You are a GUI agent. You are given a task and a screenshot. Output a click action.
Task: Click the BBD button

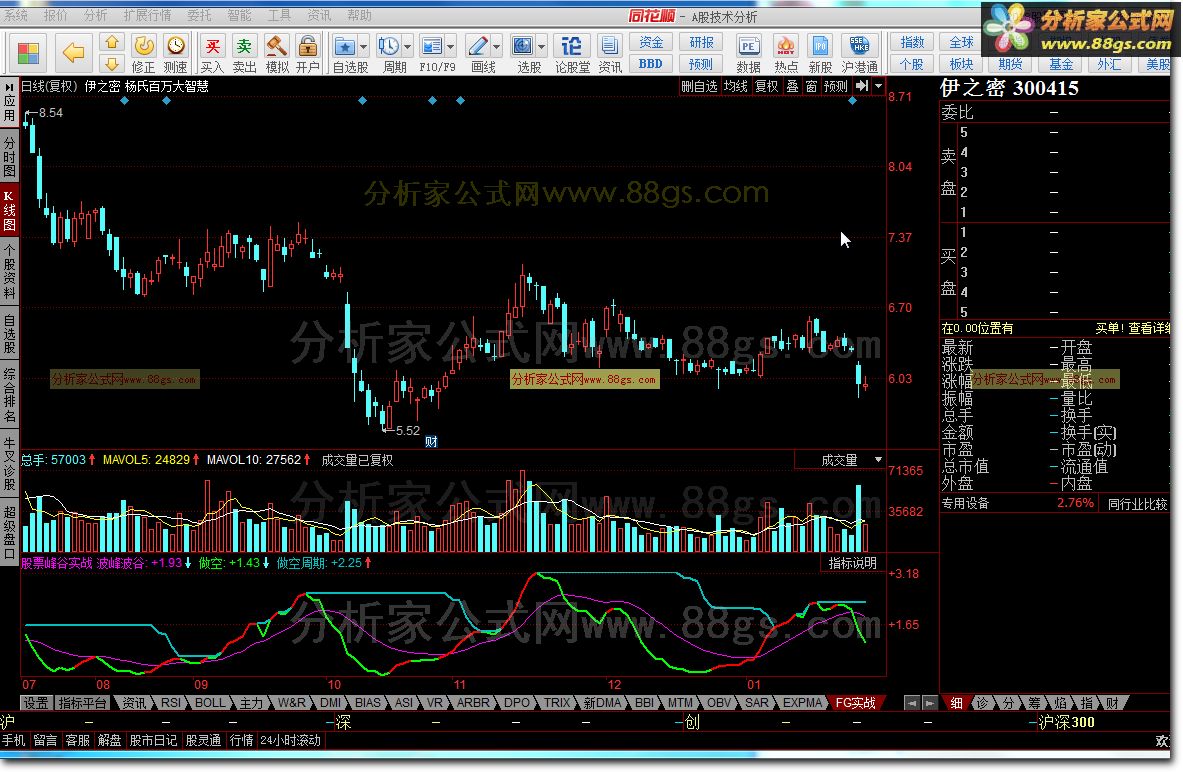(x=651, y=63)
